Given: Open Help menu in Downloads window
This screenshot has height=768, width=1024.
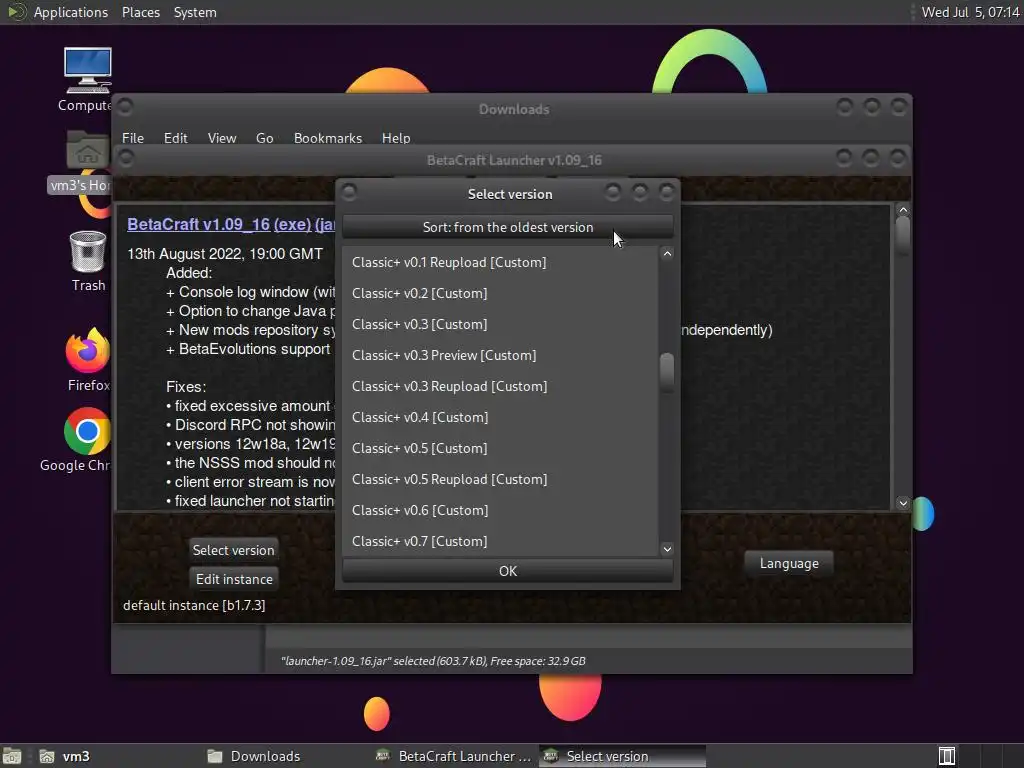Looking at the screenshot, I should pos(396,138).
